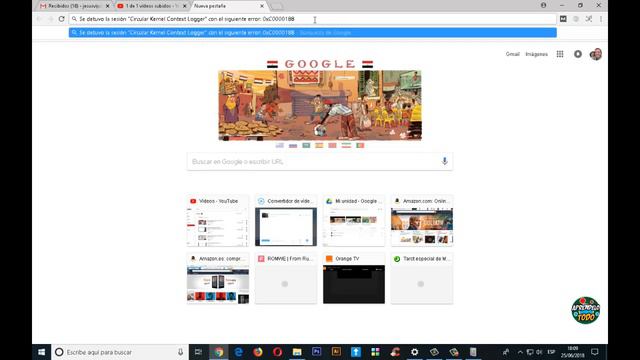Open the Convertidor de vídeo shortcut tile
Image resolution: width=640 pixels, height=360 pixels.
286,220
